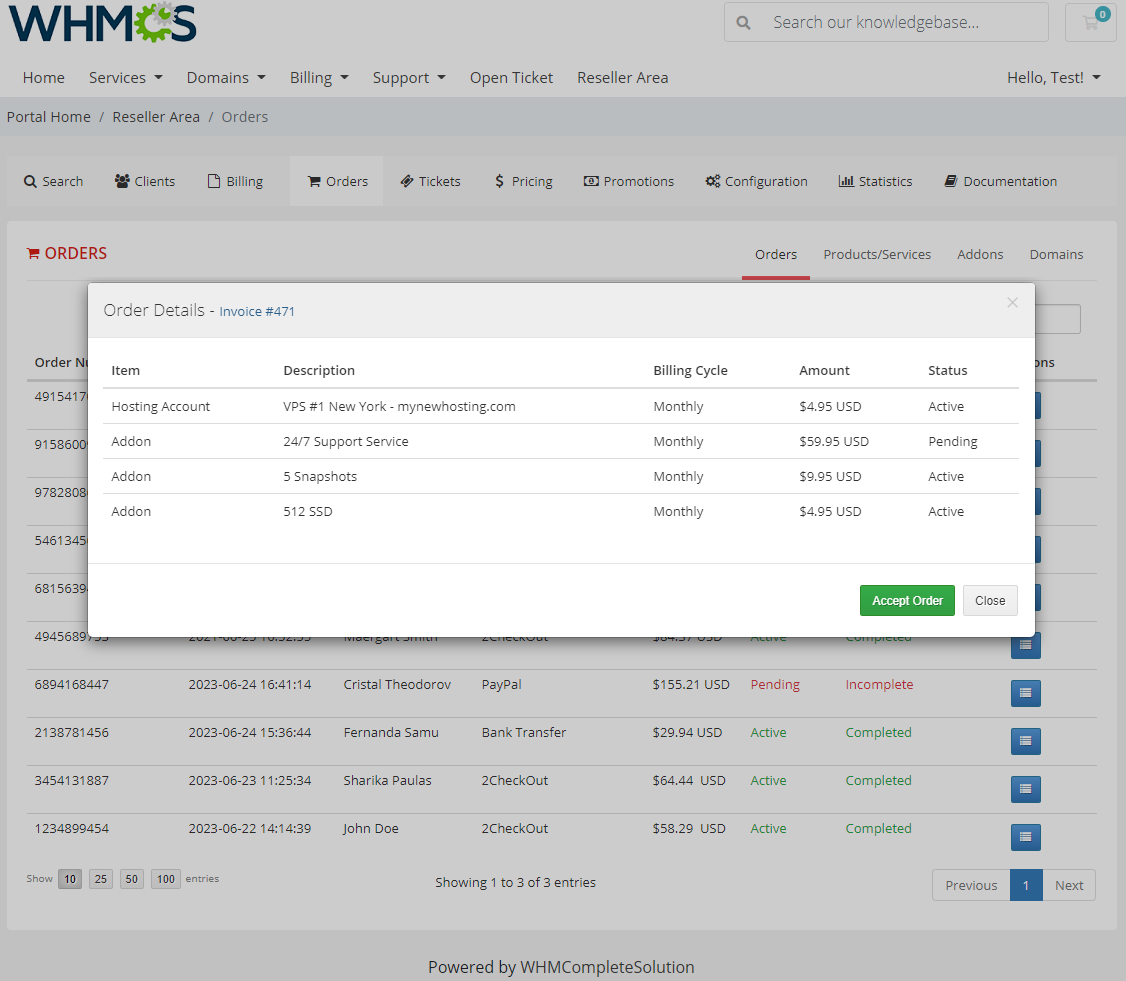Screen dimensions: 1126x981
Task: Open Invoice #471 from the modal header
Action: point(257,311)
